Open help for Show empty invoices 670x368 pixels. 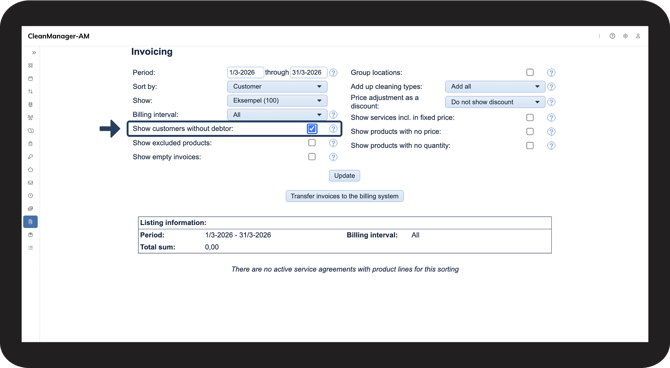333,157
